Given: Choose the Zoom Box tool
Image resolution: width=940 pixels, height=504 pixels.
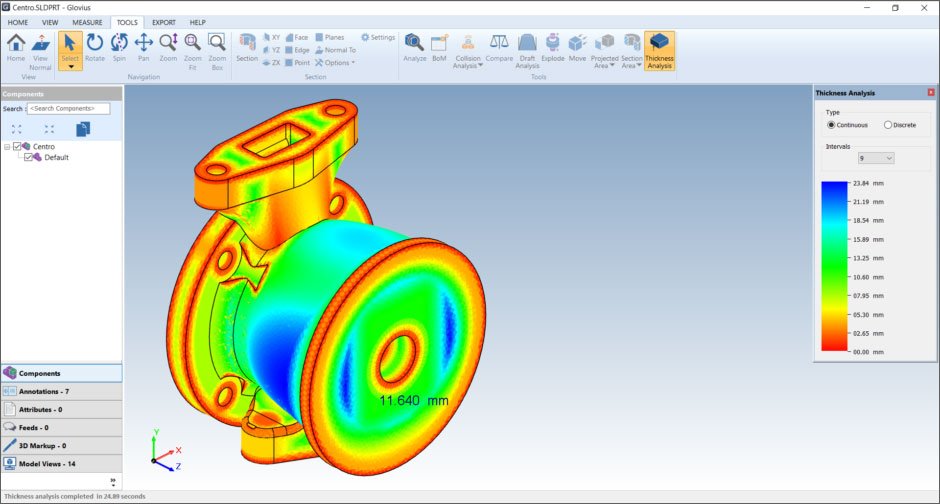Looking at the screenshot, I should tap(217, 52).
